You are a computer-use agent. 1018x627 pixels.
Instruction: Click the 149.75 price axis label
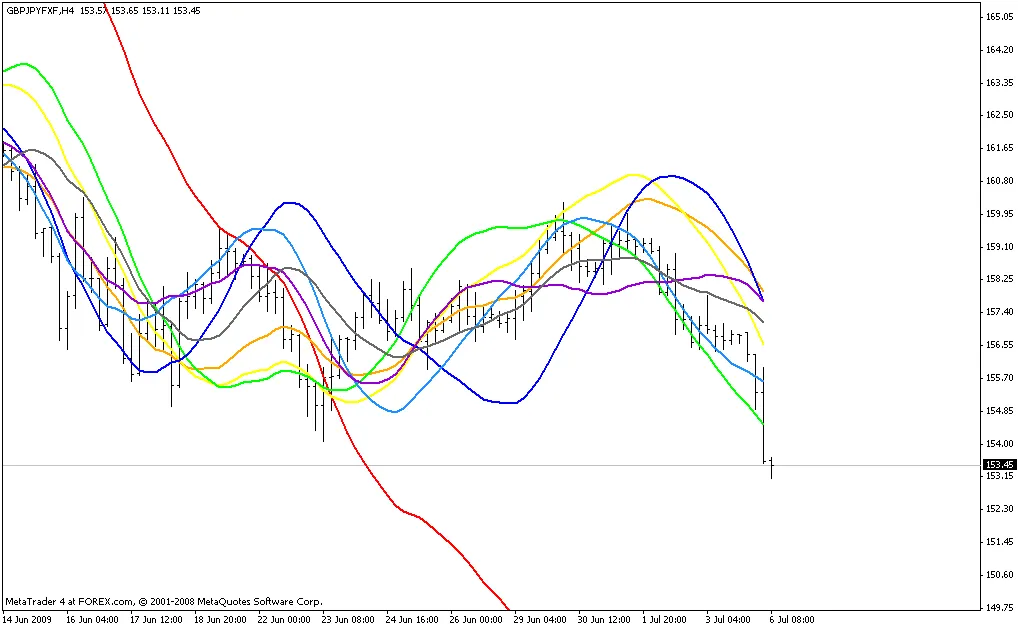coord(999,607)
